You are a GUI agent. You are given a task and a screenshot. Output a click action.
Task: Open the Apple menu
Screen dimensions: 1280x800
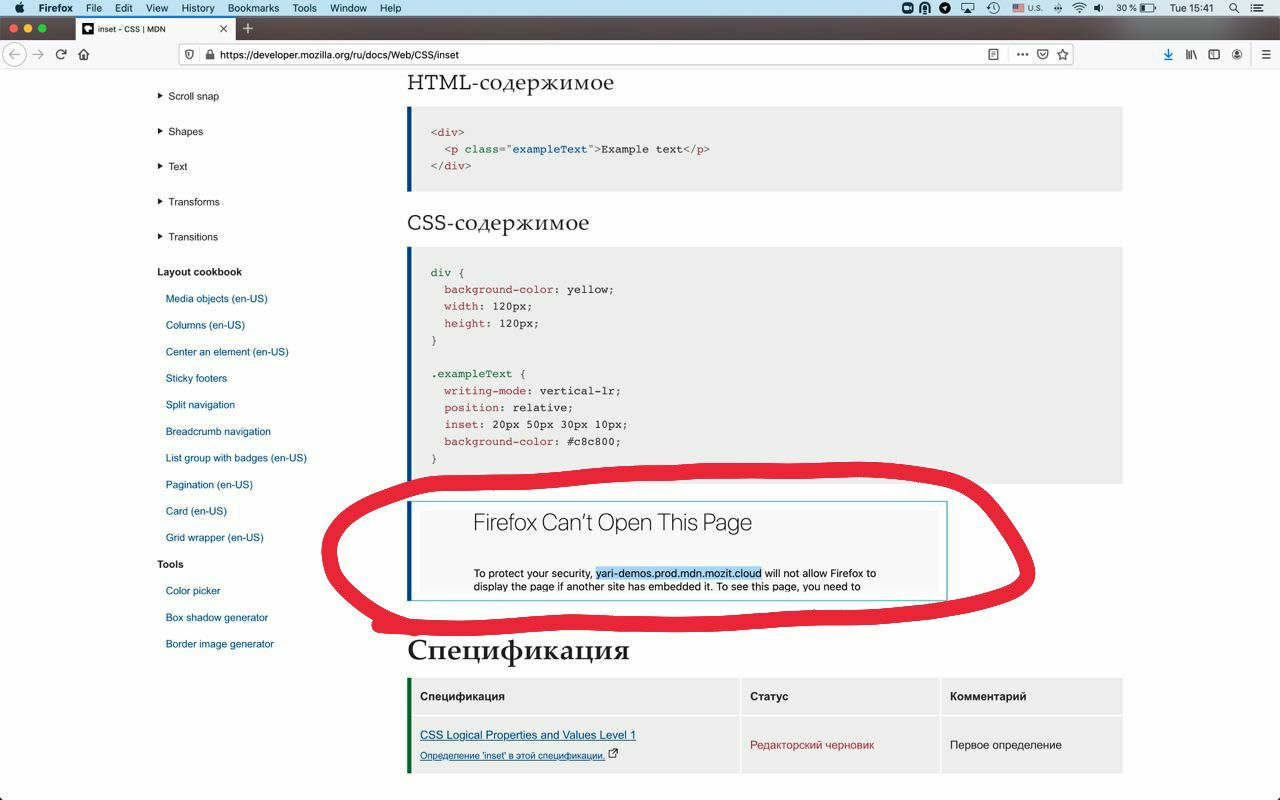tap(18, 8)
